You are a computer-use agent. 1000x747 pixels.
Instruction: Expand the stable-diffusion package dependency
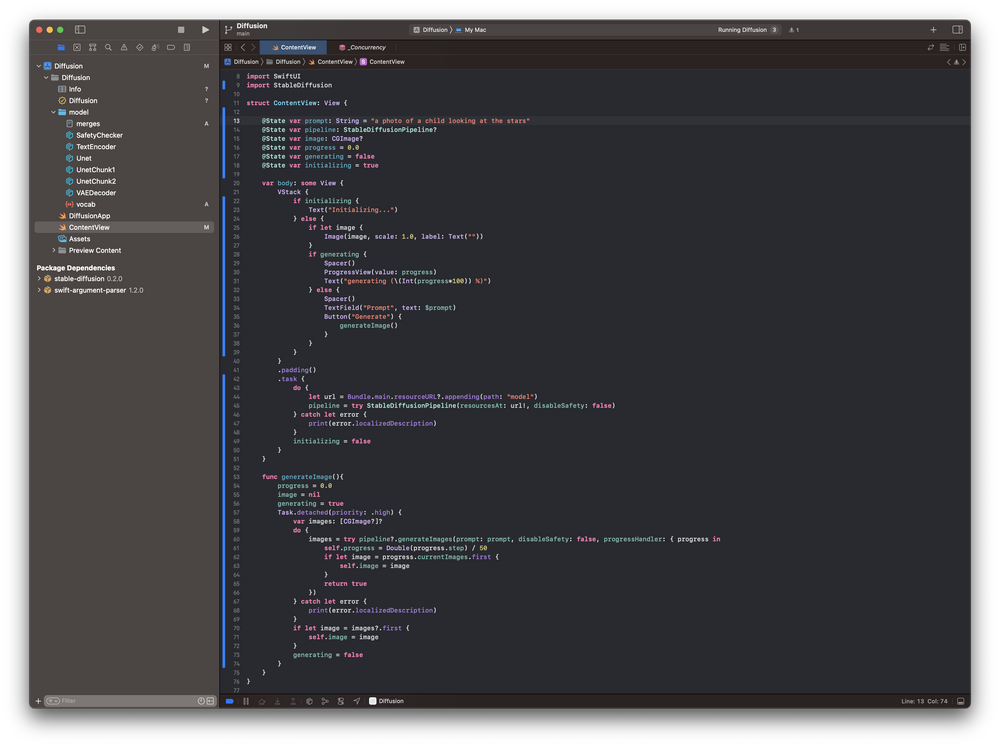pyautogui.click(x=39, y=279)
